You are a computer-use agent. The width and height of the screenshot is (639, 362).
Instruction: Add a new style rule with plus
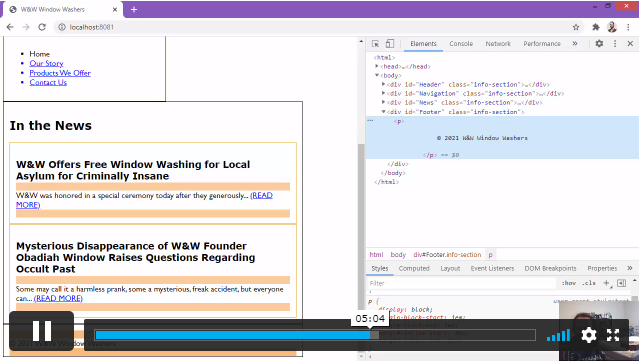pyautogui.click(x=606, y=283)
